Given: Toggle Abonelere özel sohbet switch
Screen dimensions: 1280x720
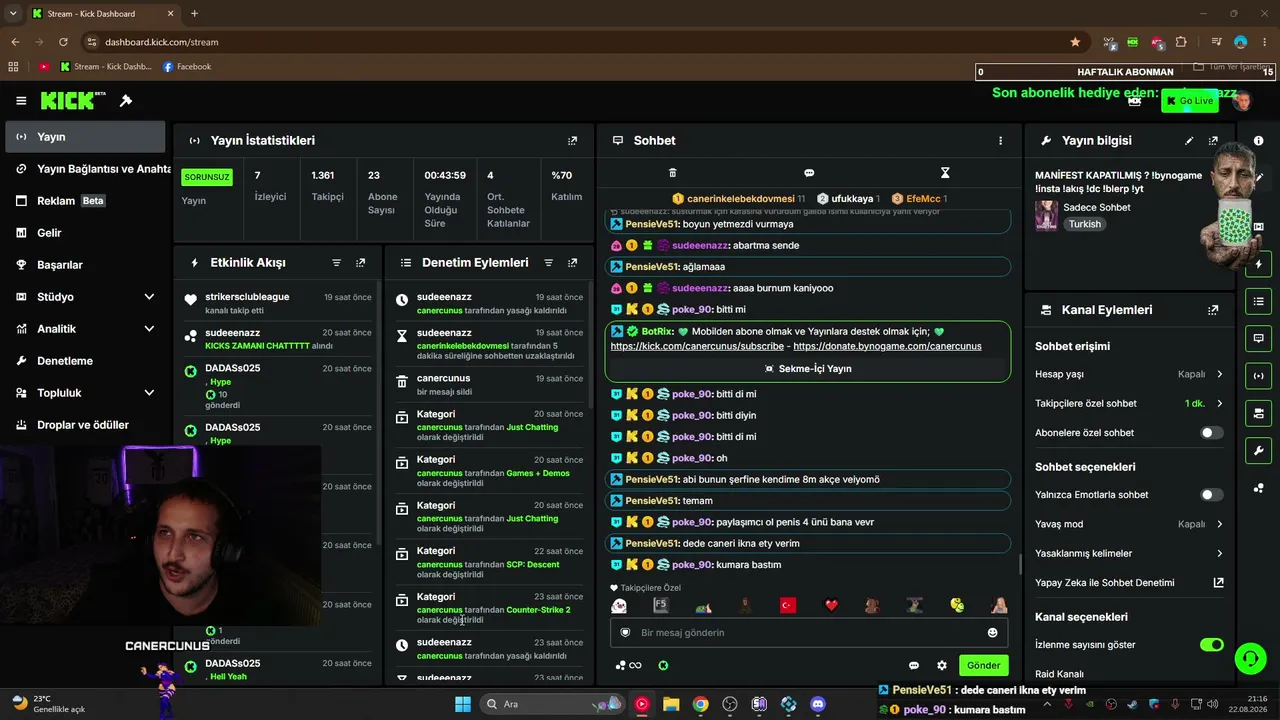Looking at the screenshot, I should click(1211, 433).
